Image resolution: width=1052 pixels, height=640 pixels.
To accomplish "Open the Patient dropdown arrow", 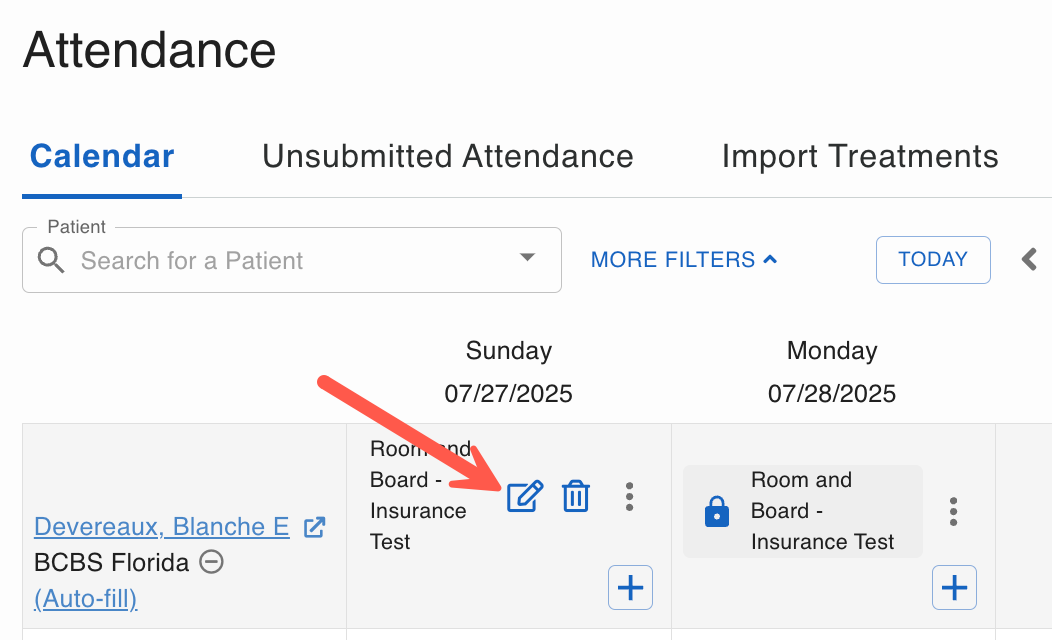I will [x=527, y=258].
